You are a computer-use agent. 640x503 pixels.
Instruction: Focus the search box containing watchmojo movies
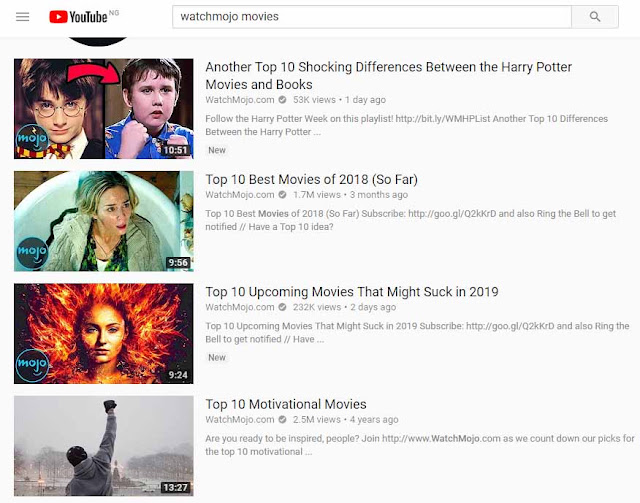pyautogui.click(x=372, y=17)
